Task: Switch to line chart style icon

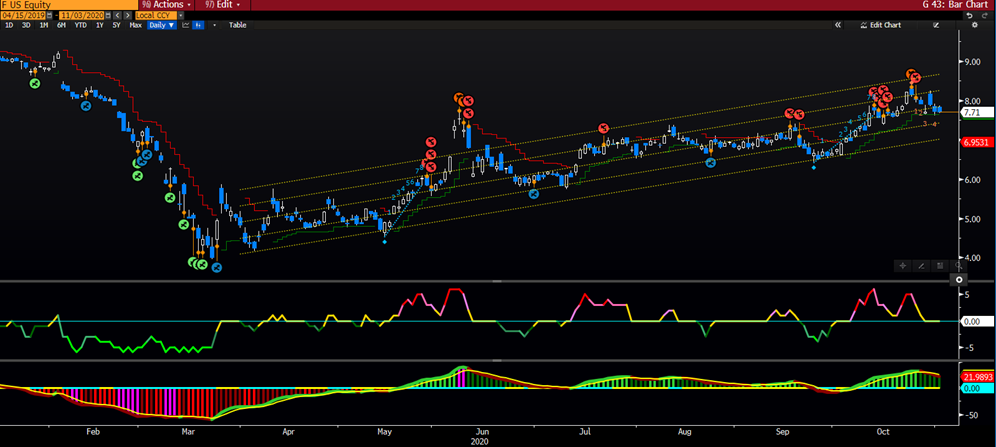Action: tap(186, 25)
